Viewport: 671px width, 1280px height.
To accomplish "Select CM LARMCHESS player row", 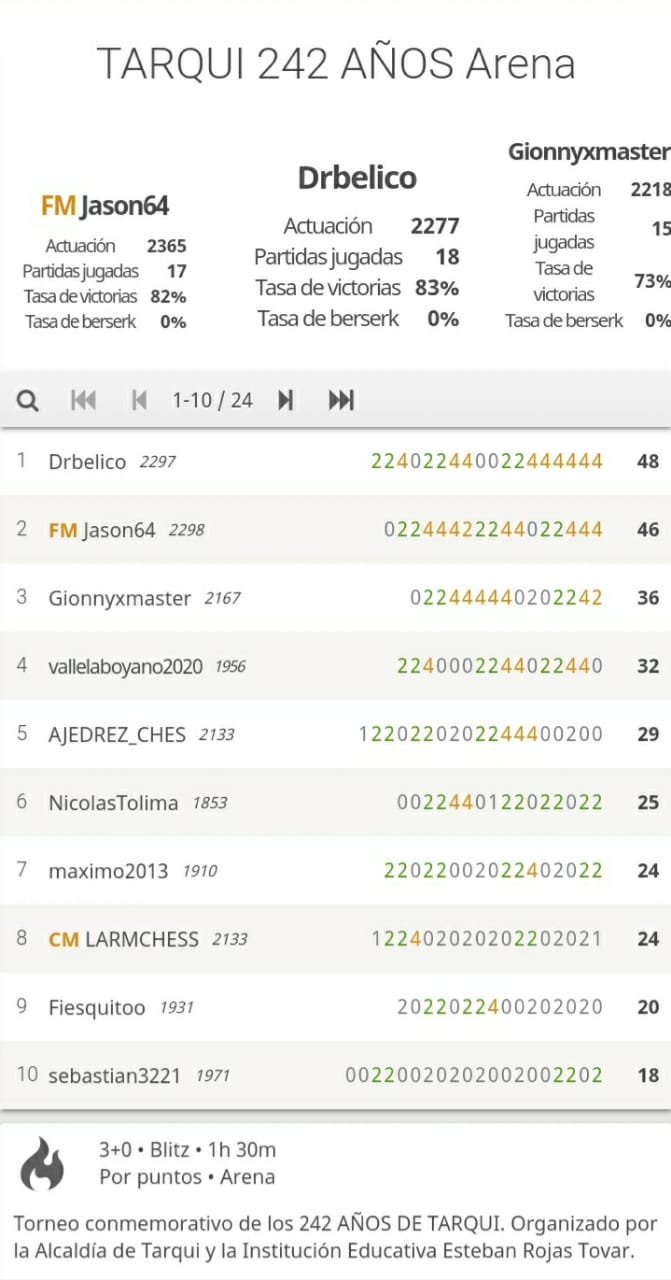I will (335, 939).
